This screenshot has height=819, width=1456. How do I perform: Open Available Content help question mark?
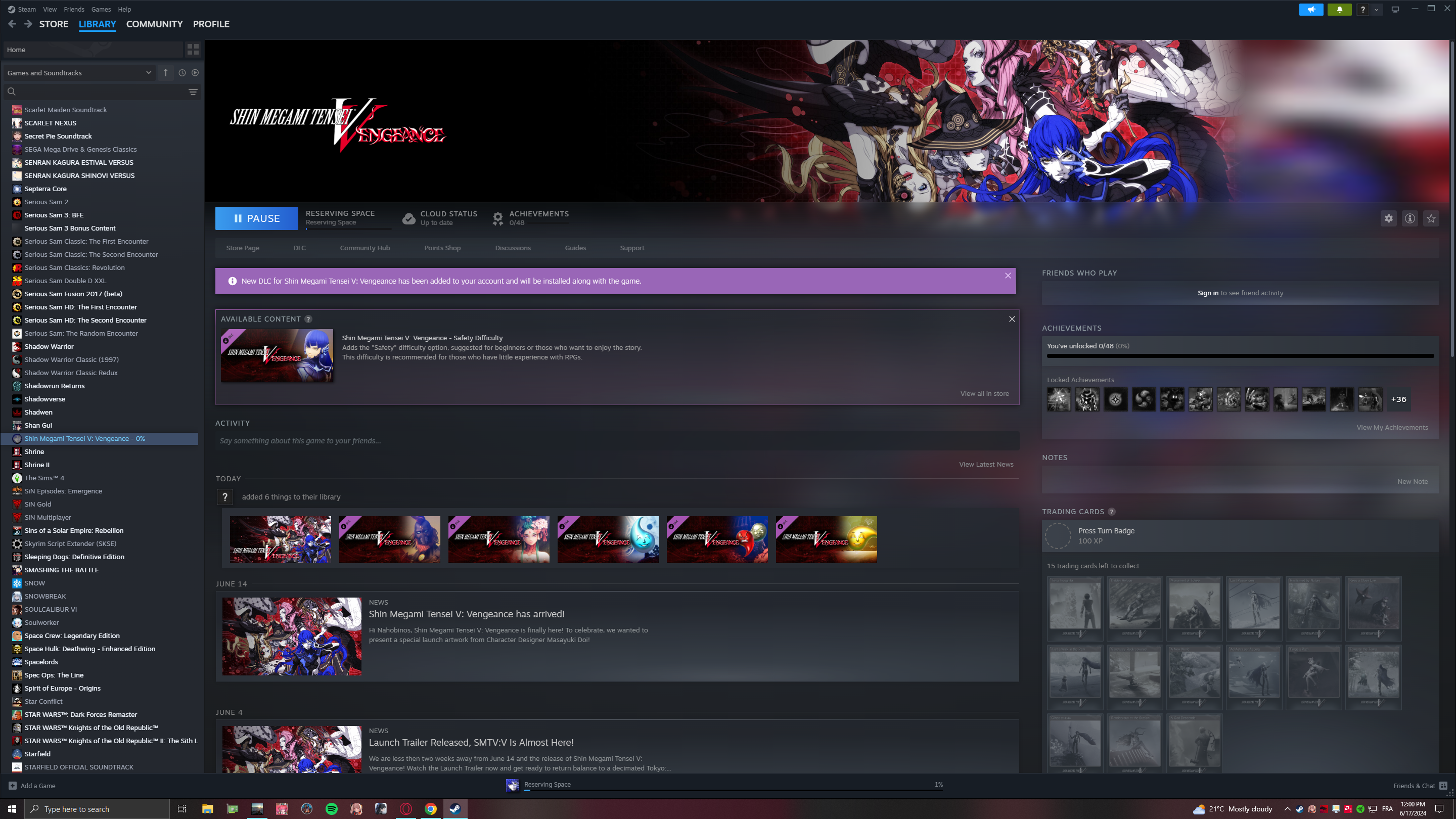(308, 320)
